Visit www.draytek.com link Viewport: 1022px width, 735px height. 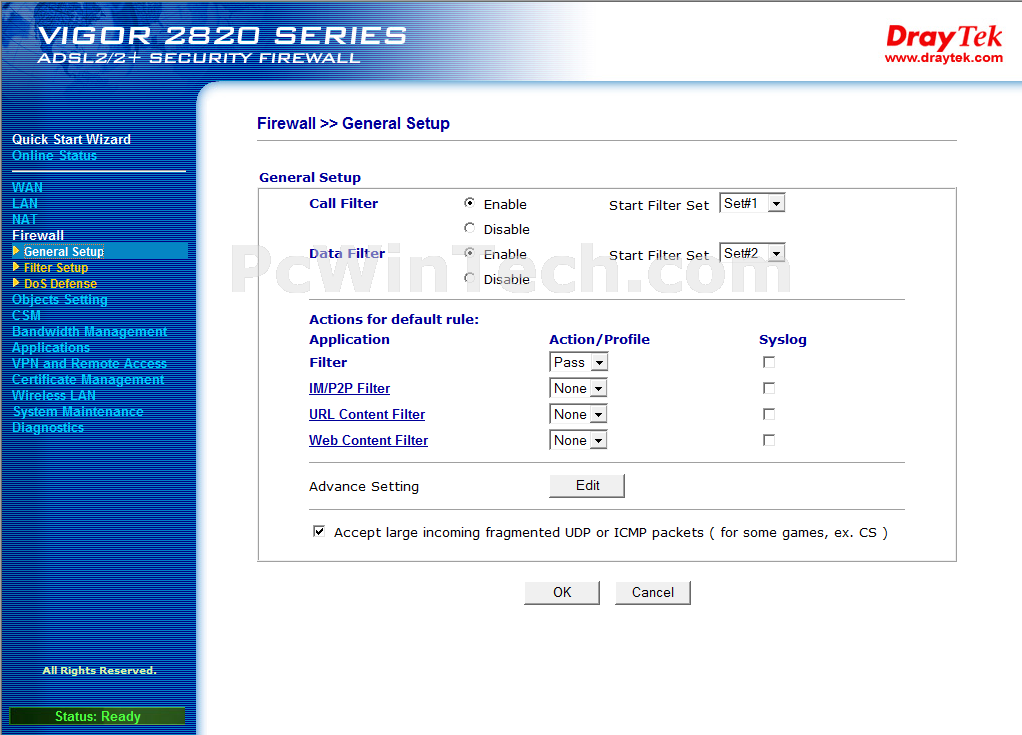[x=944, y=58]
